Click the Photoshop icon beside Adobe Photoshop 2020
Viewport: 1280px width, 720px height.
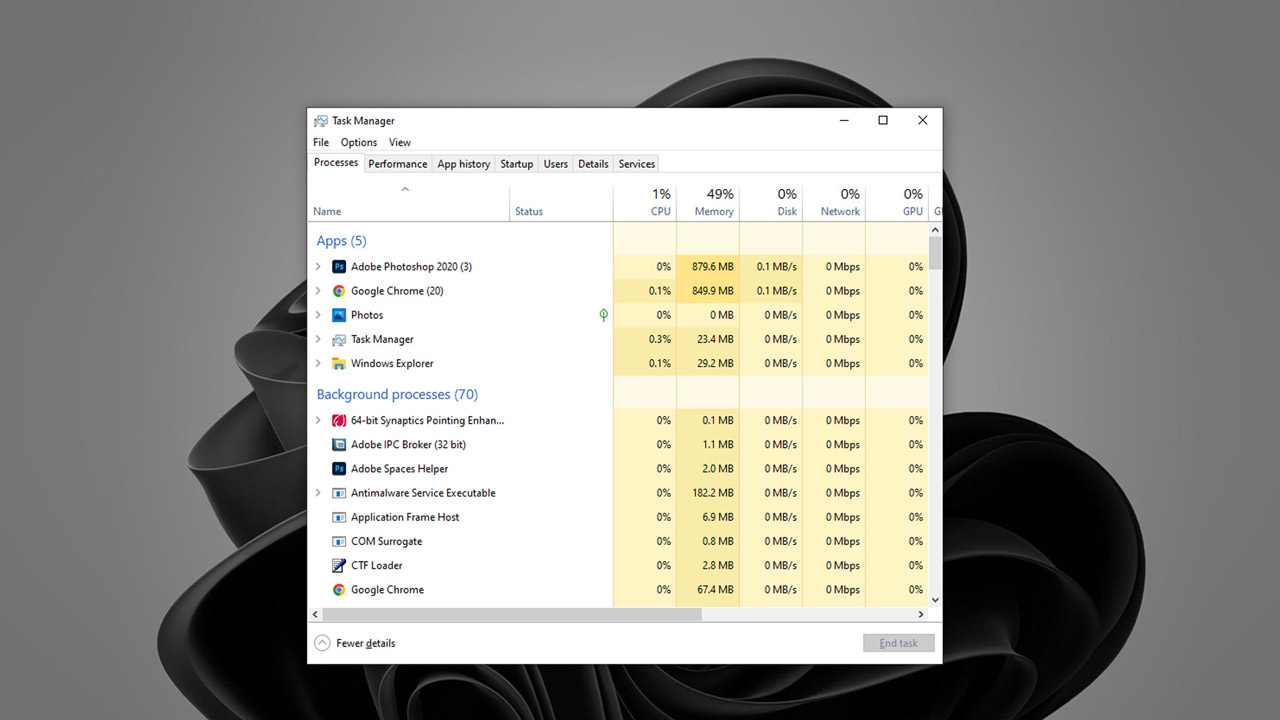coord(339,267)
